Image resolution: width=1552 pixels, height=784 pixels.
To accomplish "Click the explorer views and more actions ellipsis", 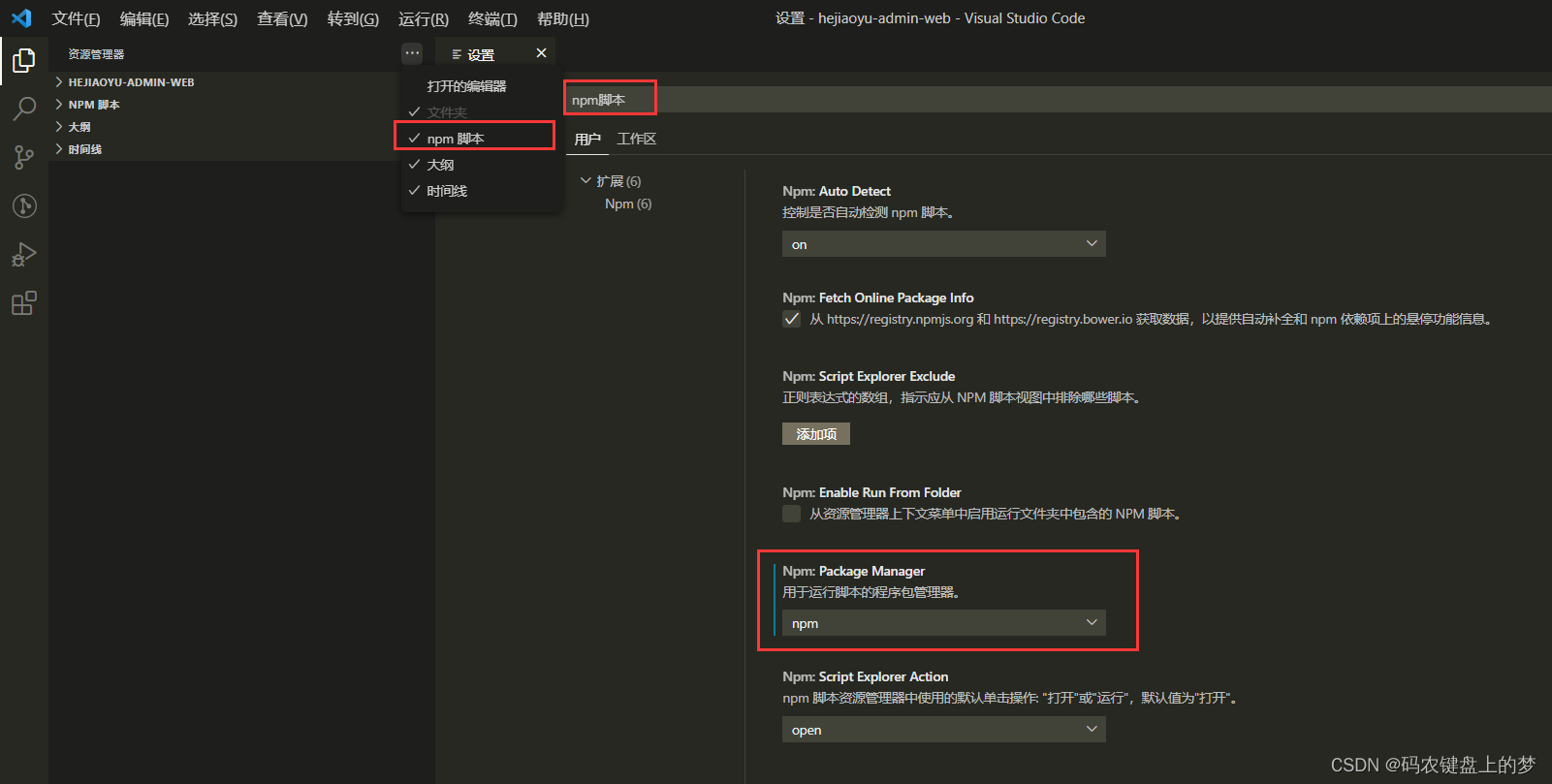I will (412, 53).
